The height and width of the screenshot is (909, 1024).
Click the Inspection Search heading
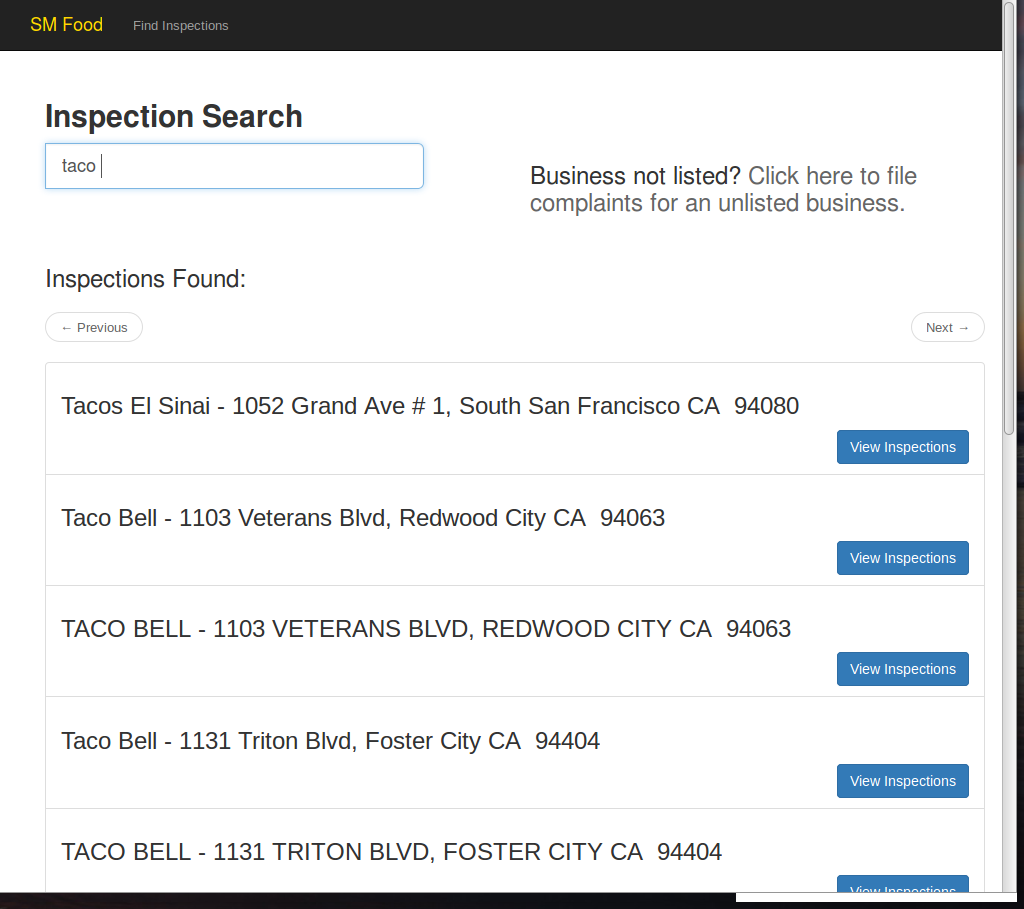(174, 116)
